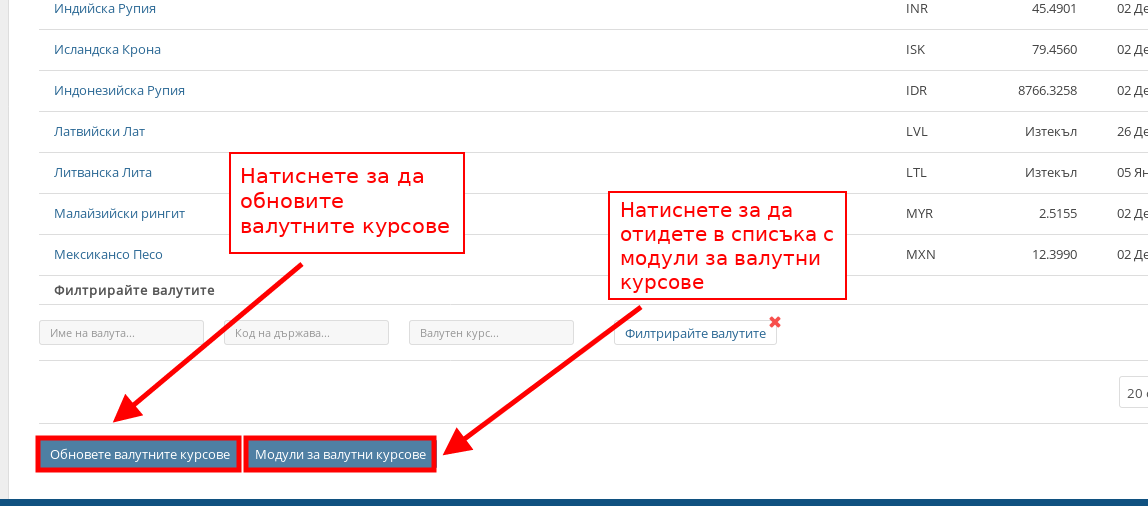Open the Мексикансо Песо currency link
The width and height of the screenshot is (1148, 506).
click(x=108, y=255)
